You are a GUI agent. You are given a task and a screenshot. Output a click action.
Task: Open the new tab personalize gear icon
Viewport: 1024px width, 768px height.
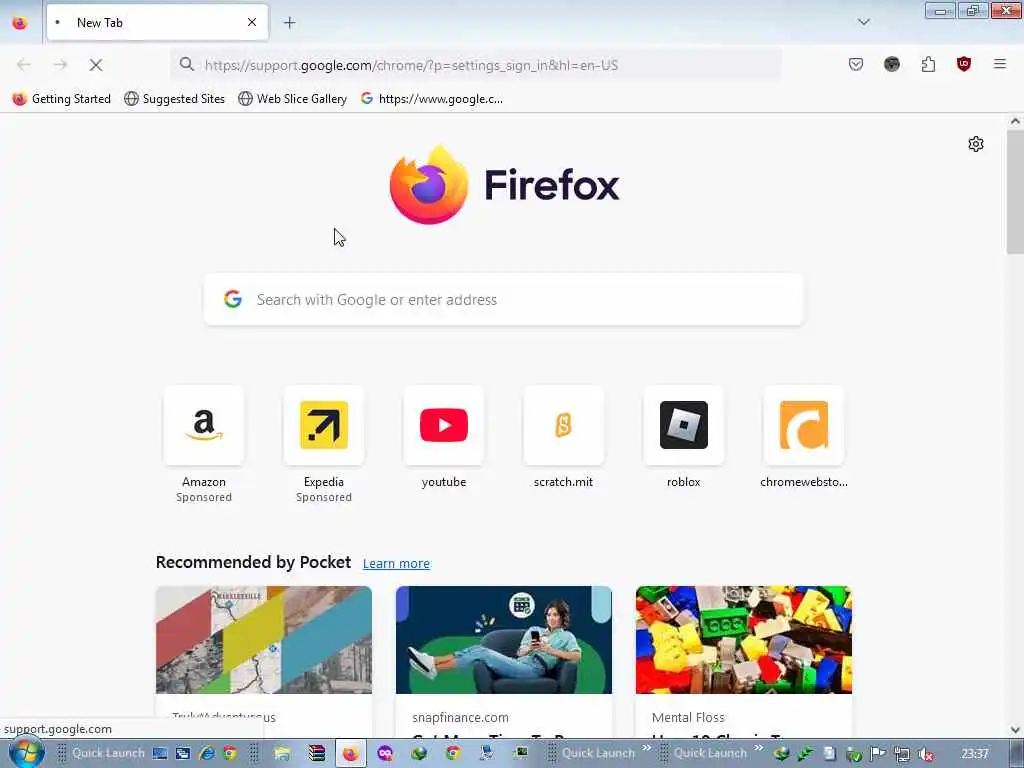[976, 144]
